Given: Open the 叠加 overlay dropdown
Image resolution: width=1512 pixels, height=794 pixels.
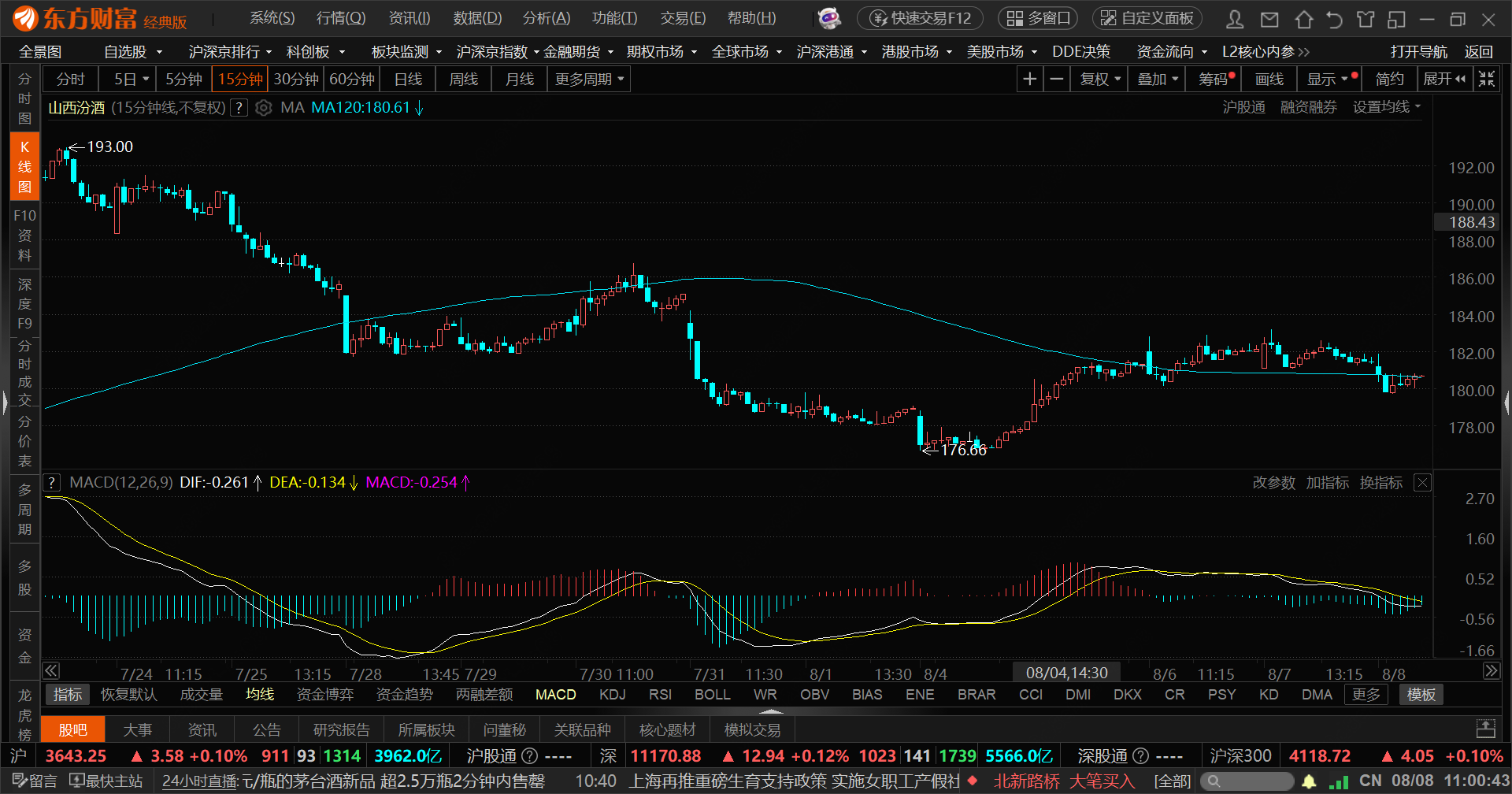Looking at the screenshot, I should point(1157,79).
